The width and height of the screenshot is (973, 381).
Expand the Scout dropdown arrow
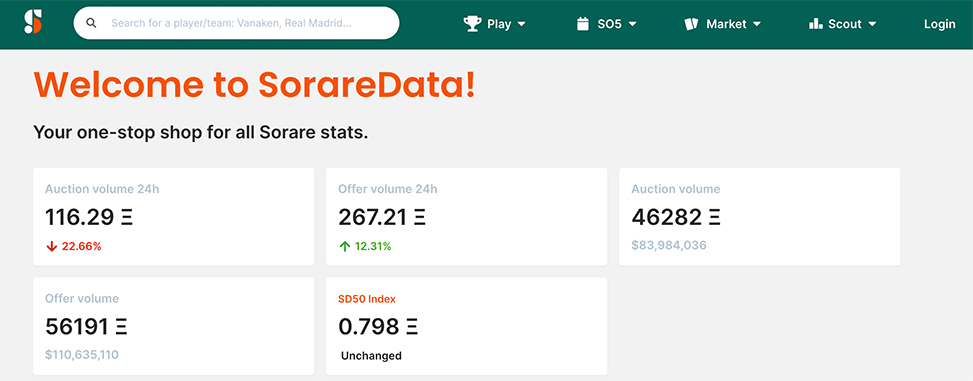pyautogui.click(x=872, y=24)
